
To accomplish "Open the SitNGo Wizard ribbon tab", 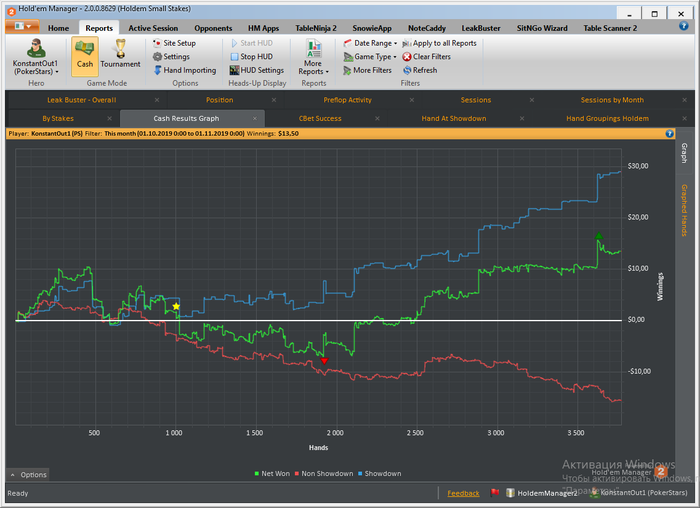I will [542, 28].
